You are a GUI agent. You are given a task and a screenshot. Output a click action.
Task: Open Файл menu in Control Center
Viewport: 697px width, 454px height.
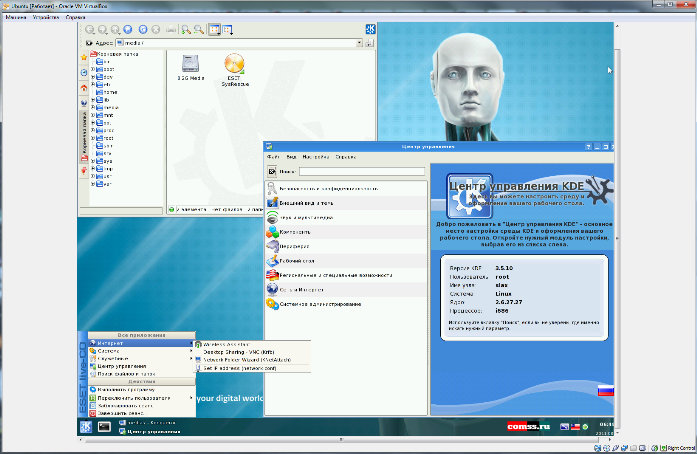[273, 157]
